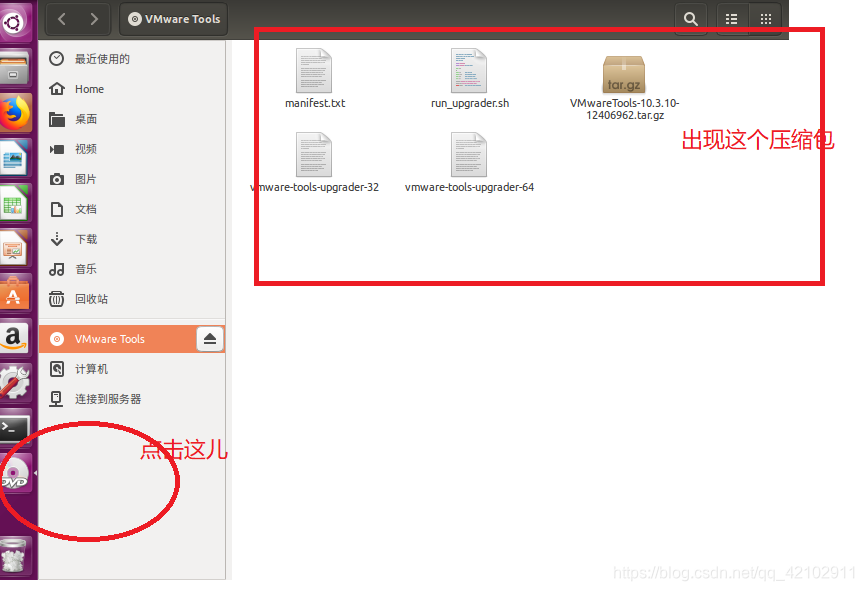This screenshot has height=591, width=864.
Task: Open Ubuntu Dash search in launcher
Action: coord(14,22)
